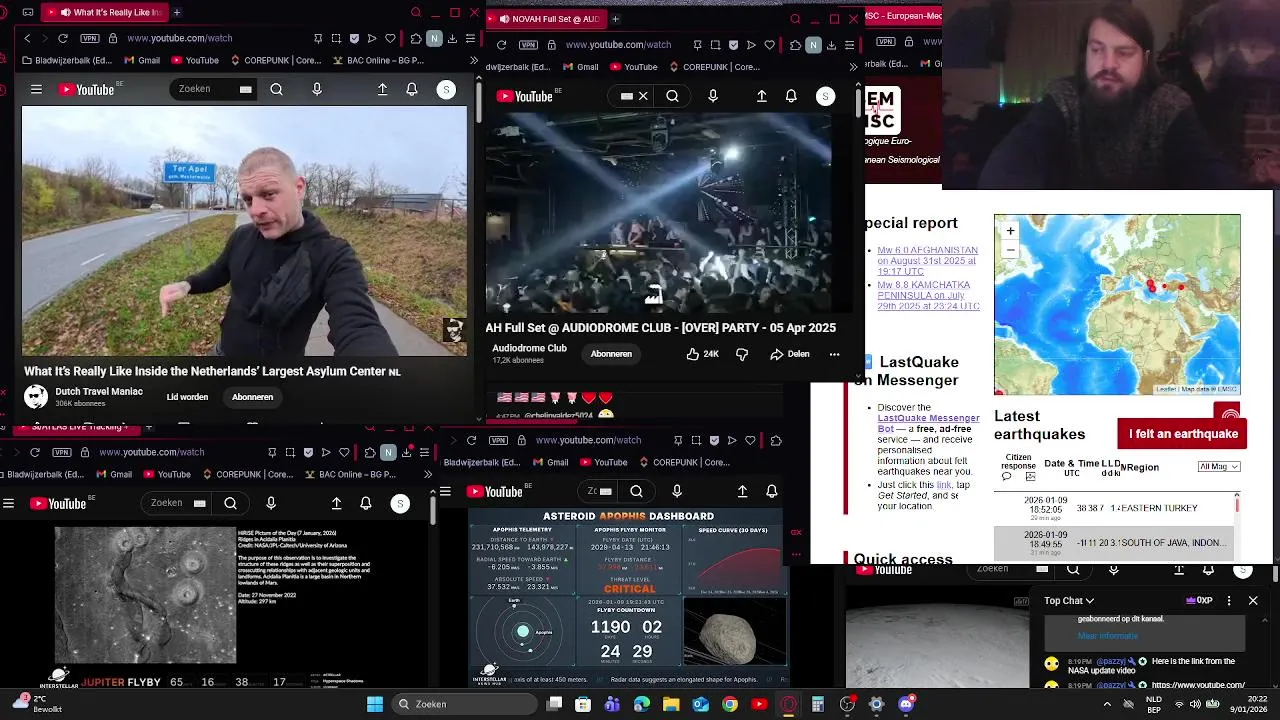Toggle the VPN badge in the NOVAH browser window
Image resolution: width=1280 pixels, height=720 pixels.
click(x=528, y=45)
